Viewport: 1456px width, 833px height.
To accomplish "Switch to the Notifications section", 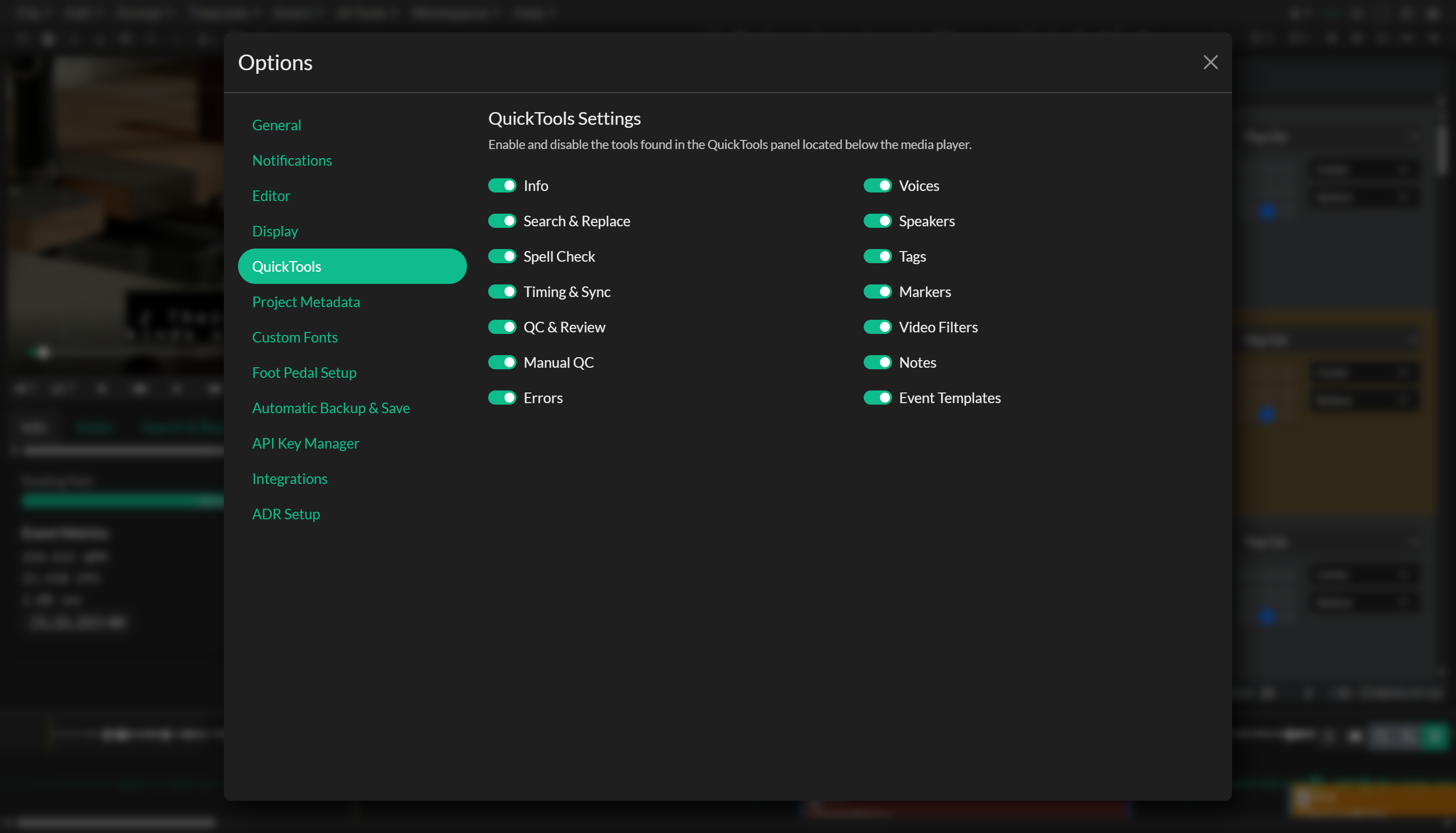I will [x=292, y=160].
